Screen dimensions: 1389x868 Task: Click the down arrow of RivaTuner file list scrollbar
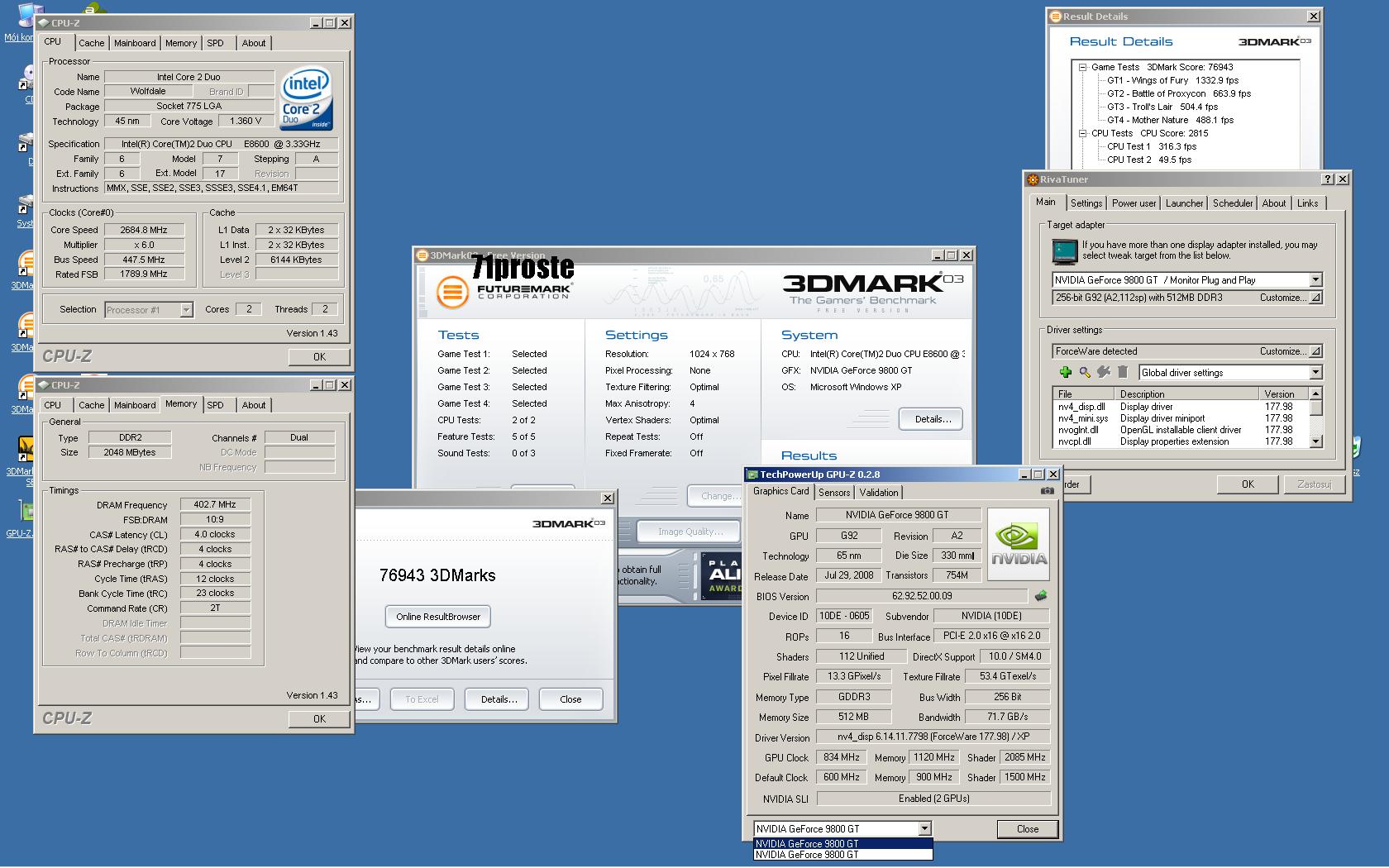pyautogui.click(x=1315, y=442)
